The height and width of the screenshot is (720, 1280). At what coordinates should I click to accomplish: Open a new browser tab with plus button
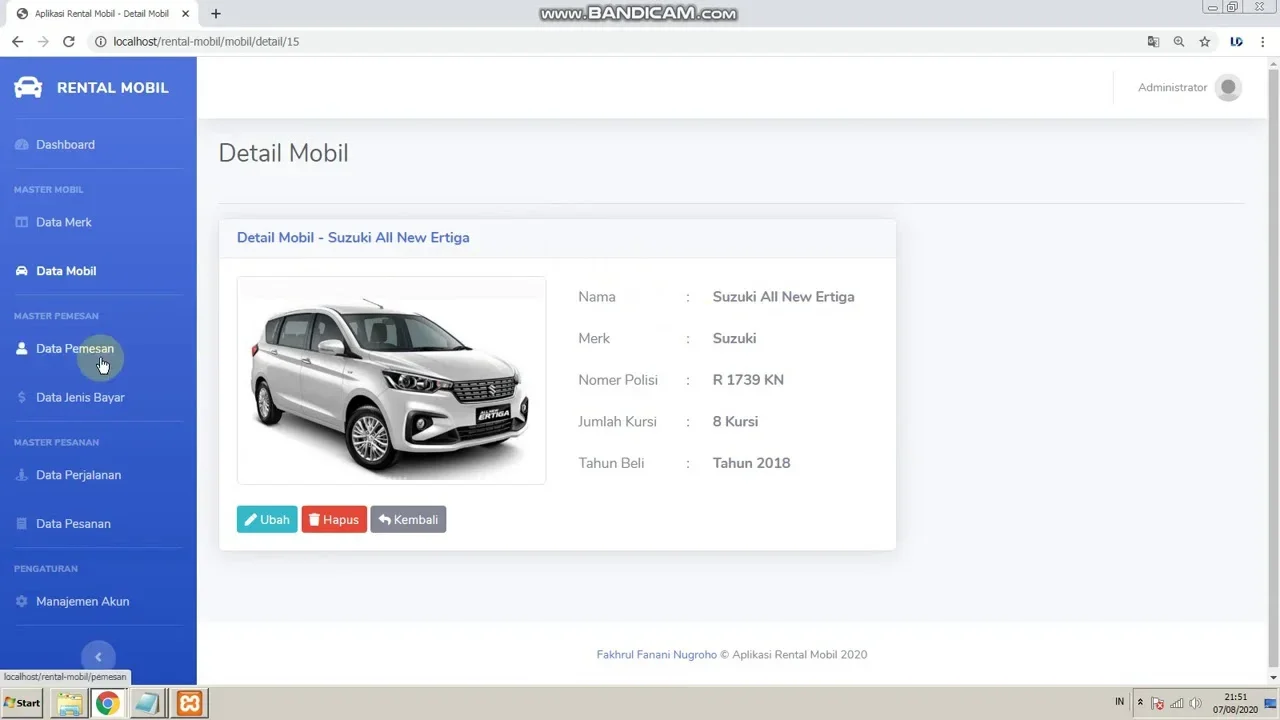(x=215, y=14)
